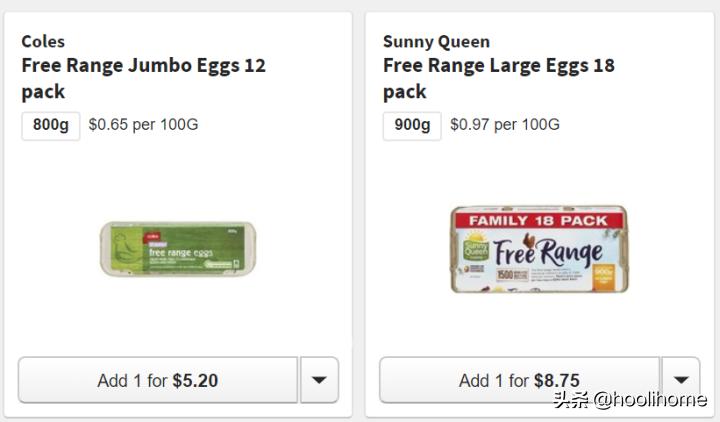Add Sunny Queen eggs for $8.75
The height and width of the screenshot is (422, 720).
pyautogui.click(x=519, y=380)
